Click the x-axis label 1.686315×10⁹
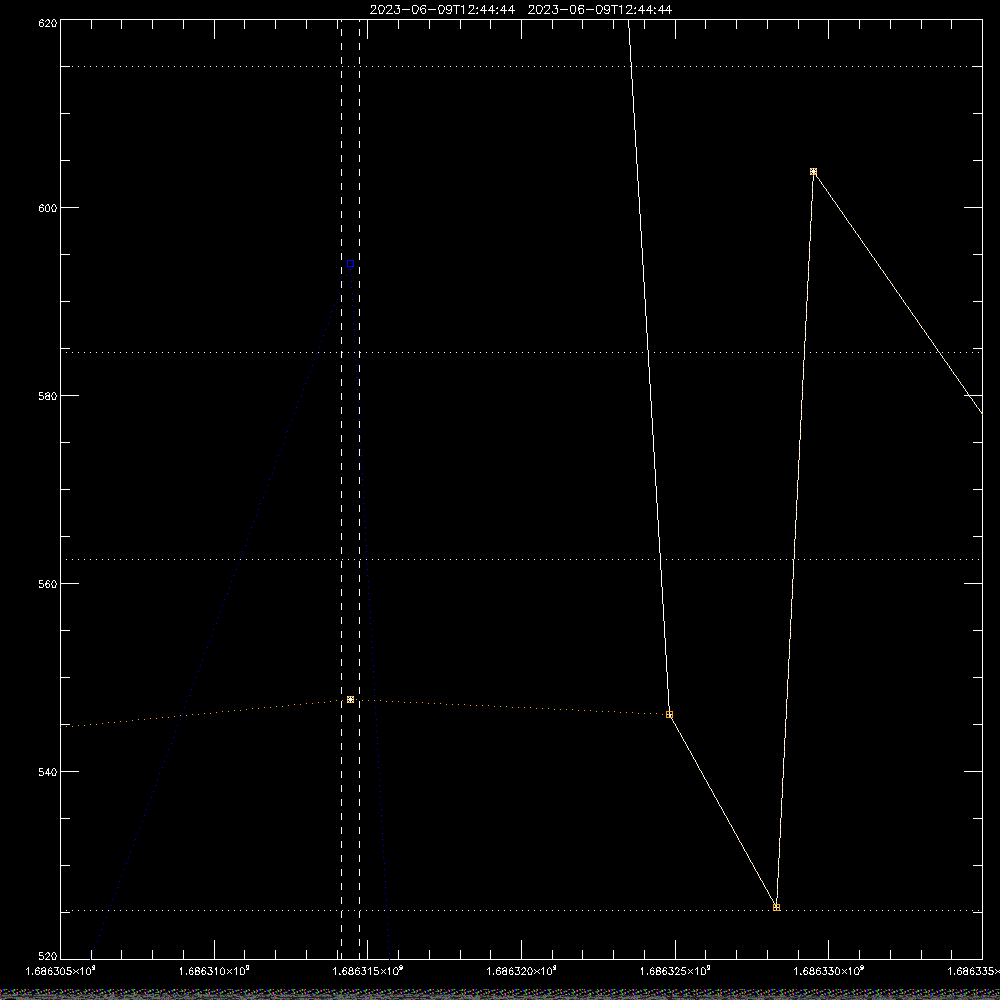 point(368,971)
